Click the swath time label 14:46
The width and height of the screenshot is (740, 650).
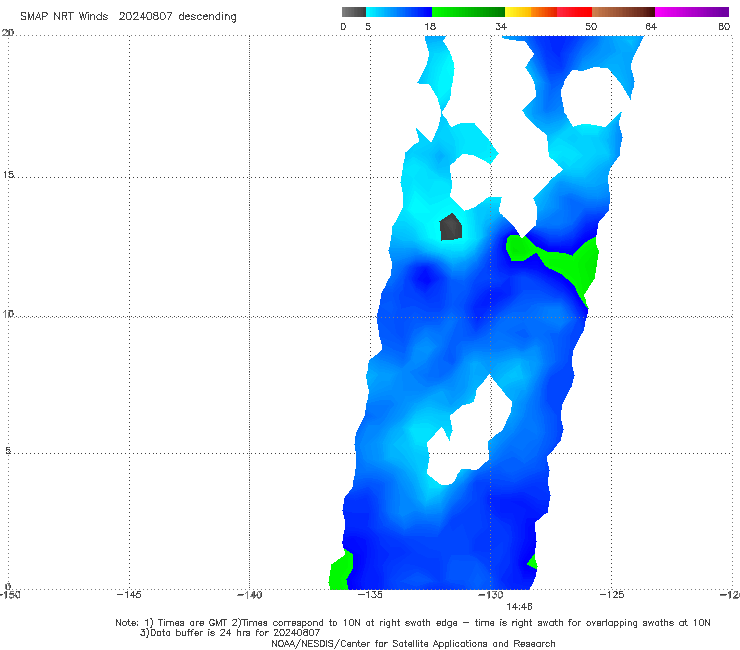tap(519, 606)
